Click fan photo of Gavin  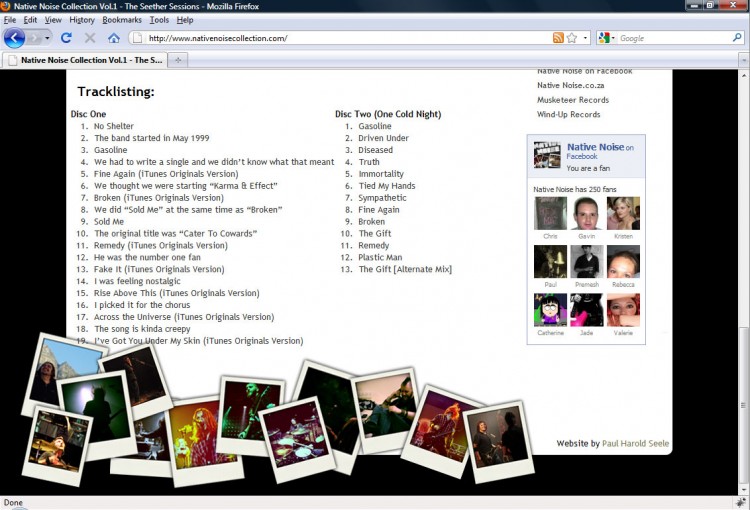[x=586, y=213]
